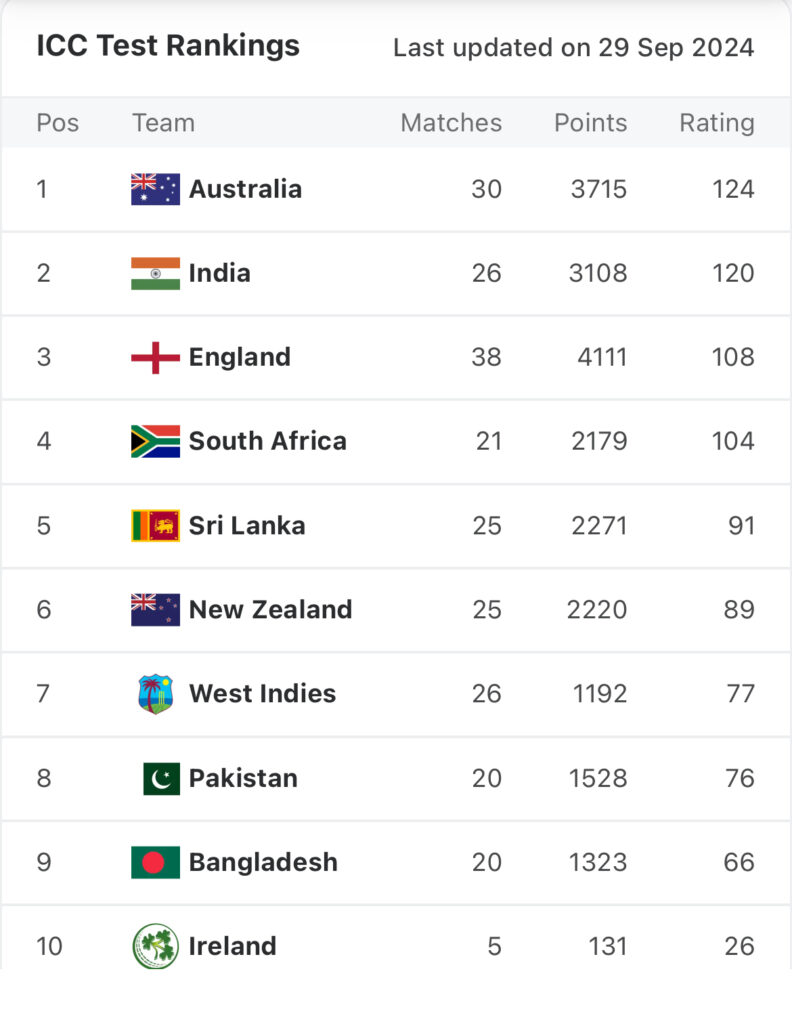Click the West Indies crest icon

156,694
